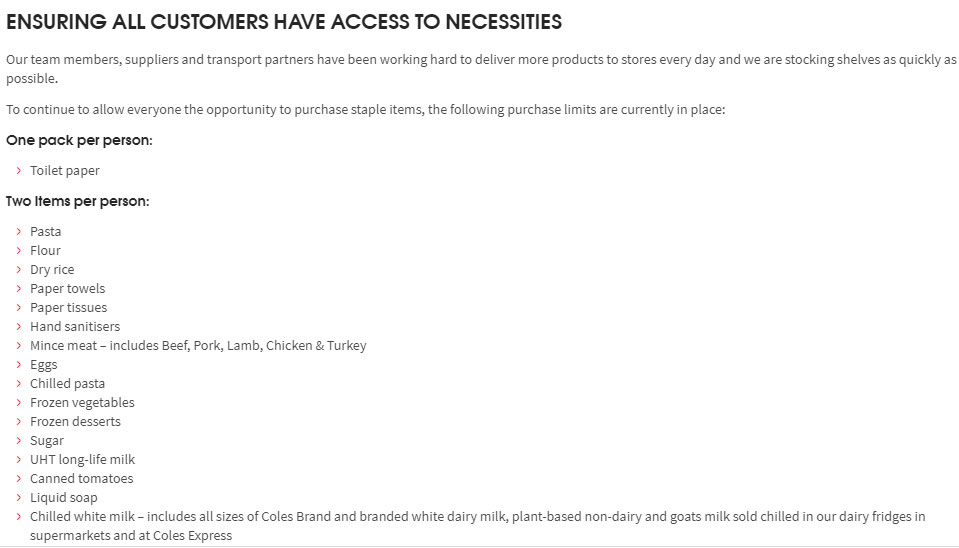Click the UHT long-life milk entry
Viewport: 959px width, 548px height.
click(x=83, y=459)
